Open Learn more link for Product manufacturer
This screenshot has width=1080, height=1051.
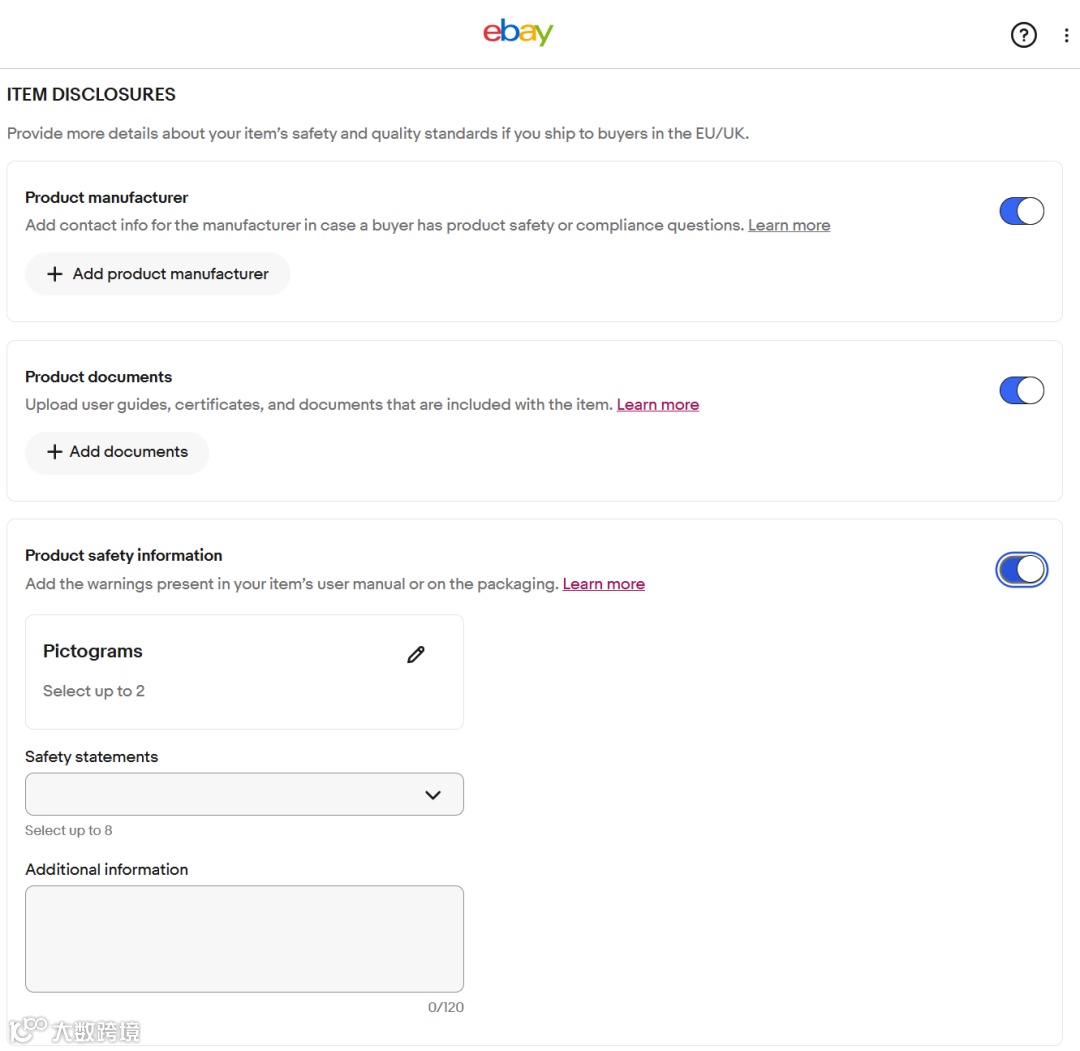click(x=789, y=225)
